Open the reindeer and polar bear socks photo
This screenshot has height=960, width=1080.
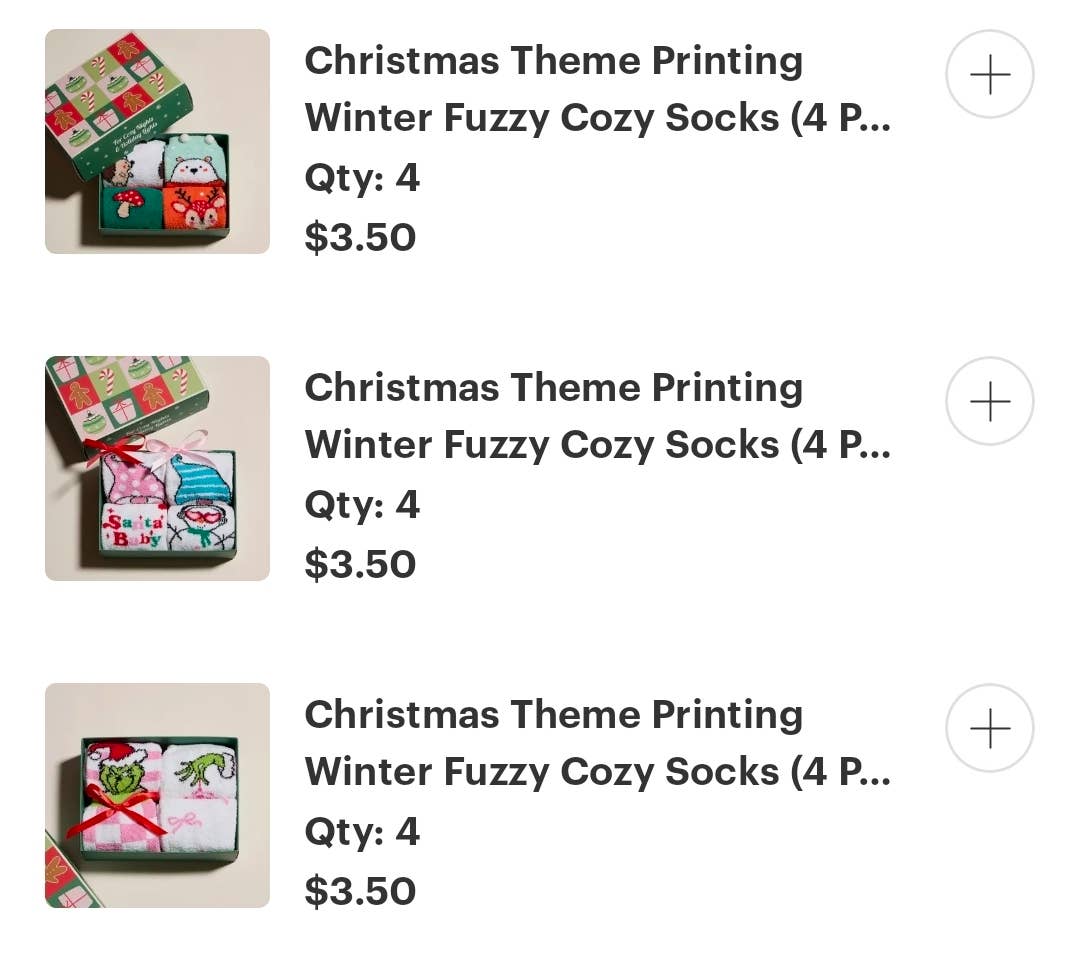(x=157, y=141)
